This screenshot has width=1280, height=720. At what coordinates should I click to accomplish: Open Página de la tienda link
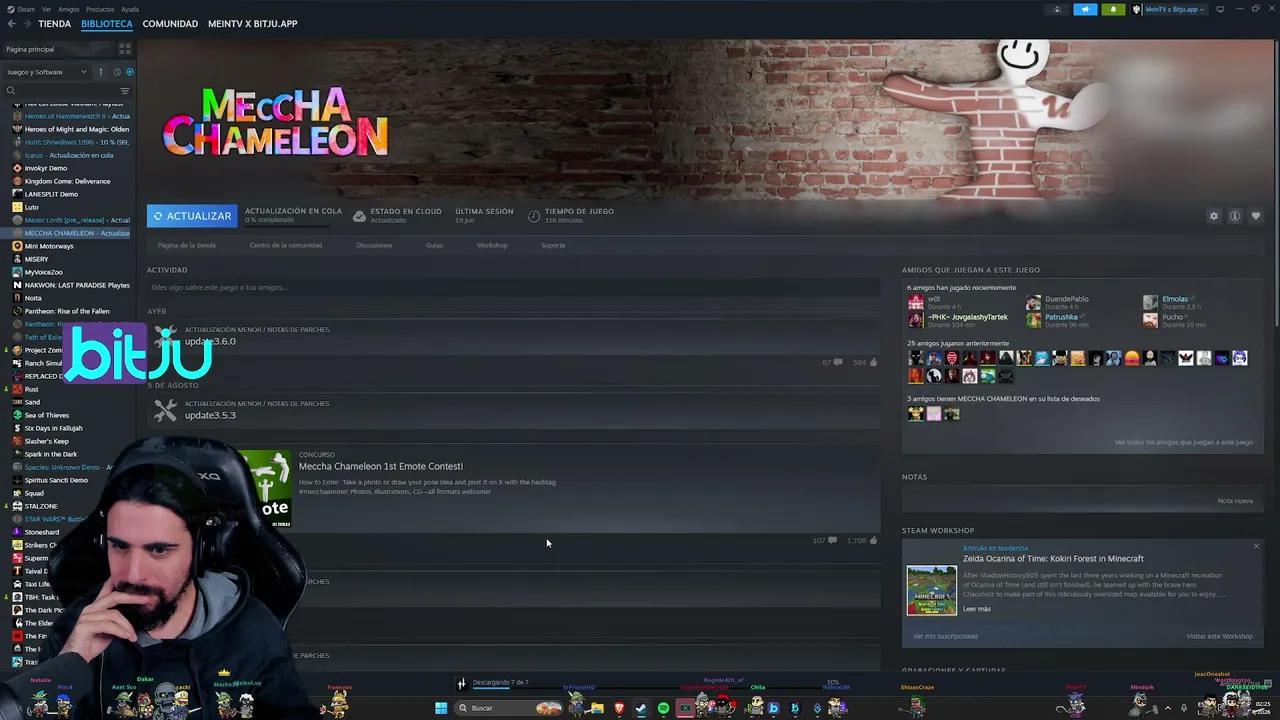tap(187, 245)
